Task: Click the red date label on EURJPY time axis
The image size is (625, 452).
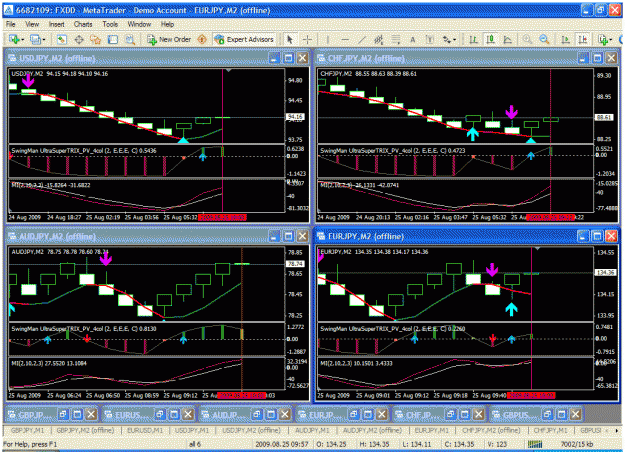Action: [x=531, y=395]
